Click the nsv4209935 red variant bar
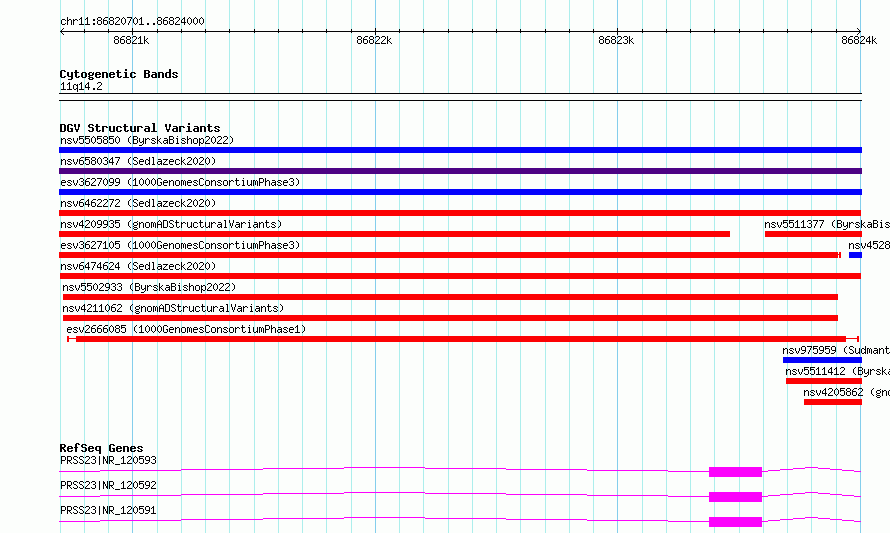Viewport: 890px width, 533px height. tap(394, 234)
